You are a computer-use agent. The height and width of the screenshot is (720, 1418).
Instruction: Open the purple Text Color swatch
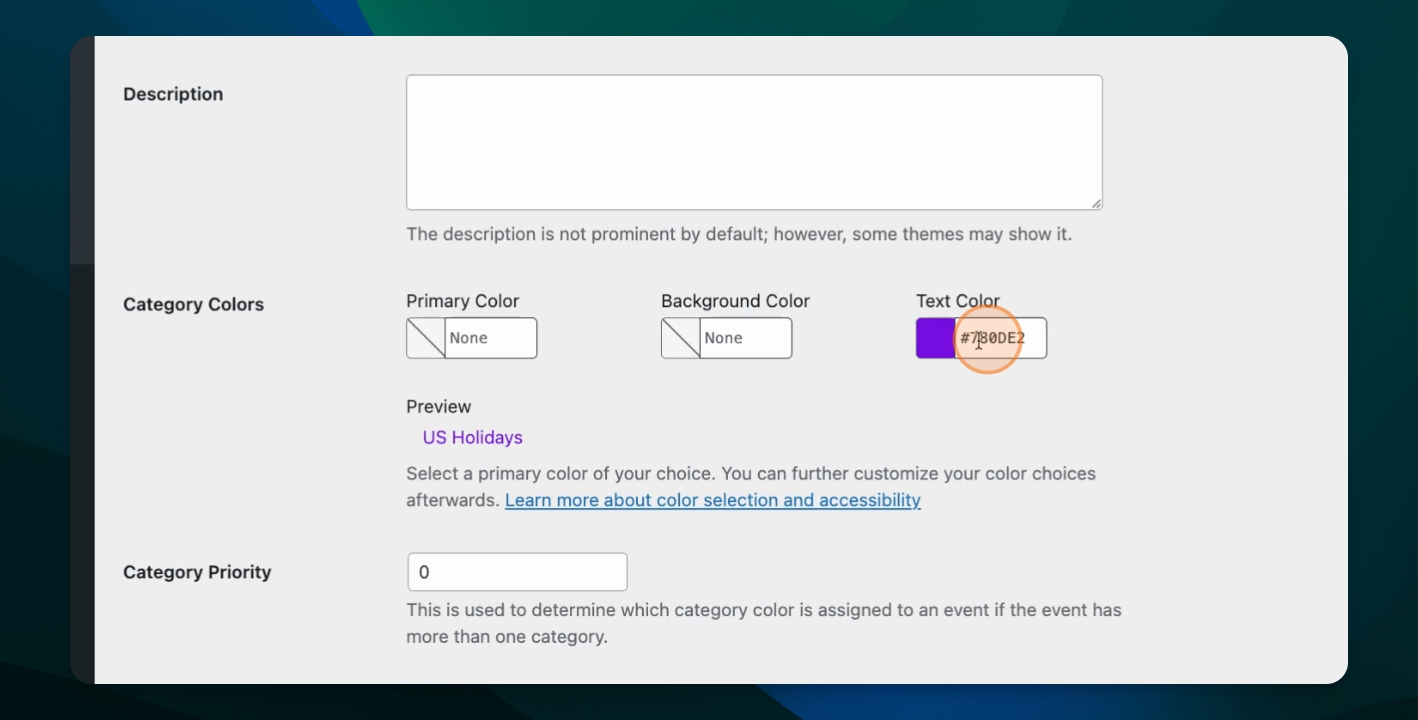[935, 338]
